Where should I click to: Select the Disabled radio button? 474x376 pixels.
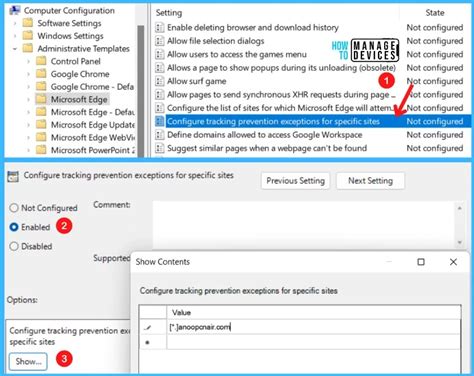pos(14,246)
